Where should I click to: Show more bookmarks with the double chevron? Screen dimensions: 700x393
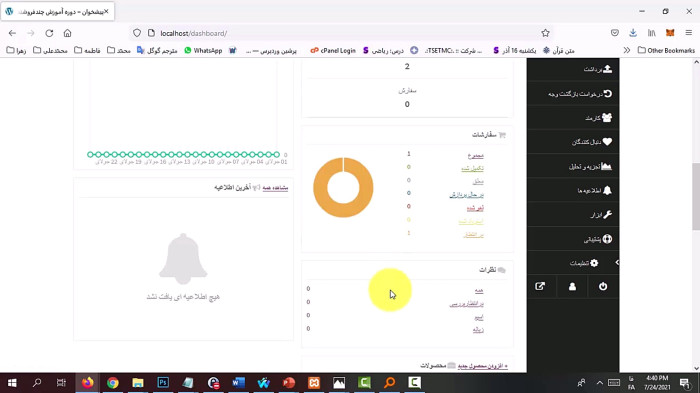tap(627, 50)
